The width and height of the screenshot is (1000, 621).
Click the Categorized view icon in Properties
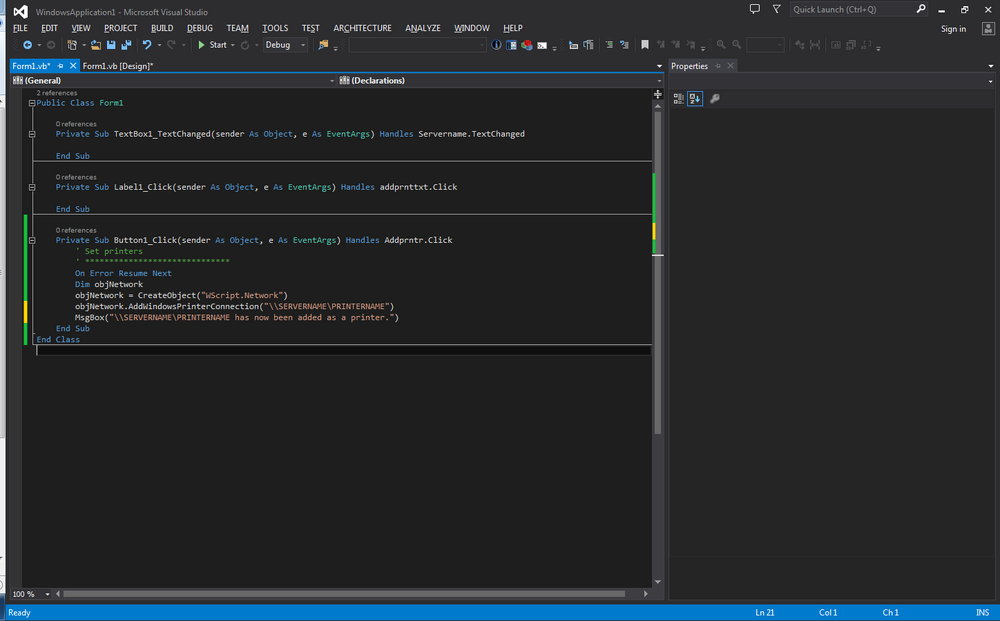679,99
